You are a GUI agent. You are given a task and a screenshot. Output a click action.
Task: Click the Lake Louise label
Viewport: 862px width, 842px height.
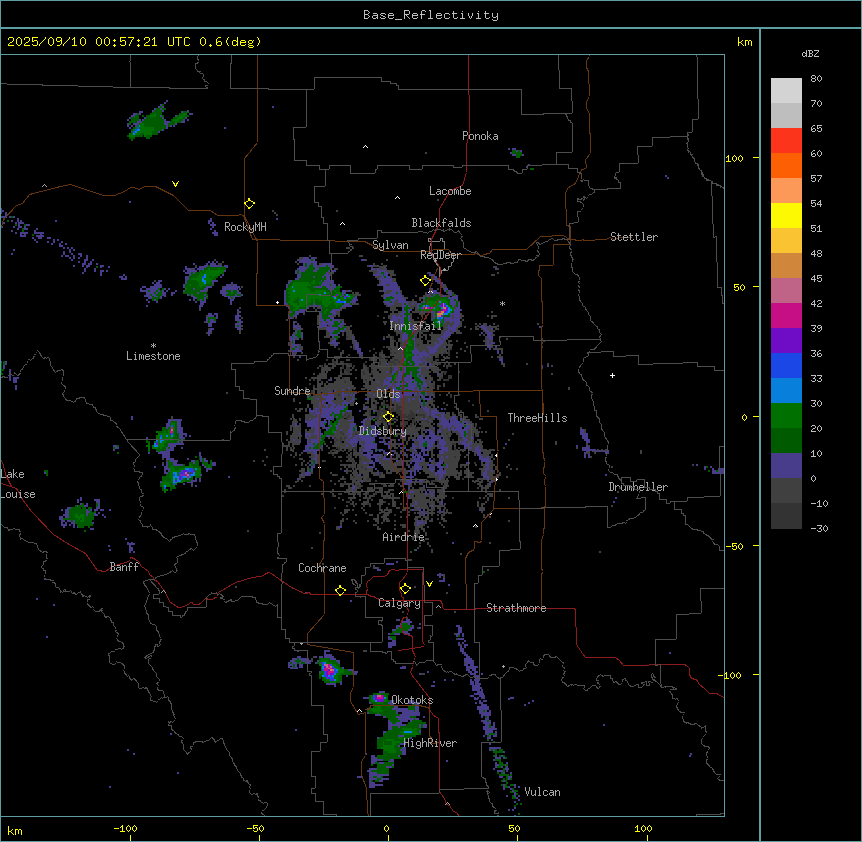pos(18,484)
